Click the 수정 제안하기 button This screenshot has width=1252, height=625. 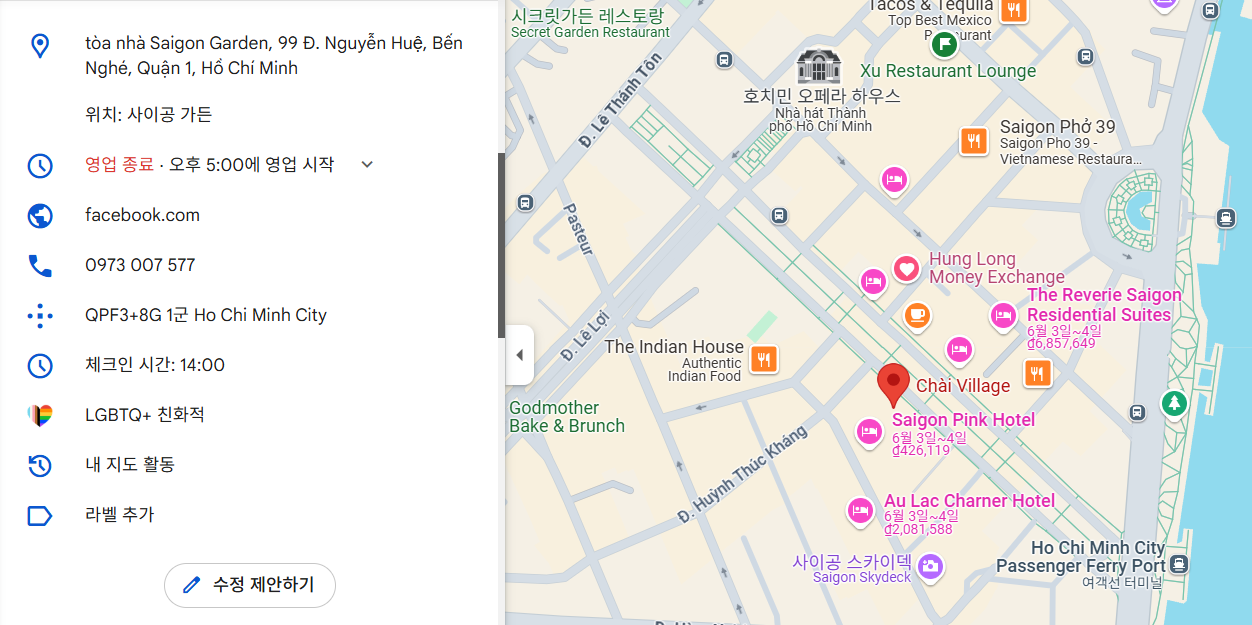click(250, 585)
